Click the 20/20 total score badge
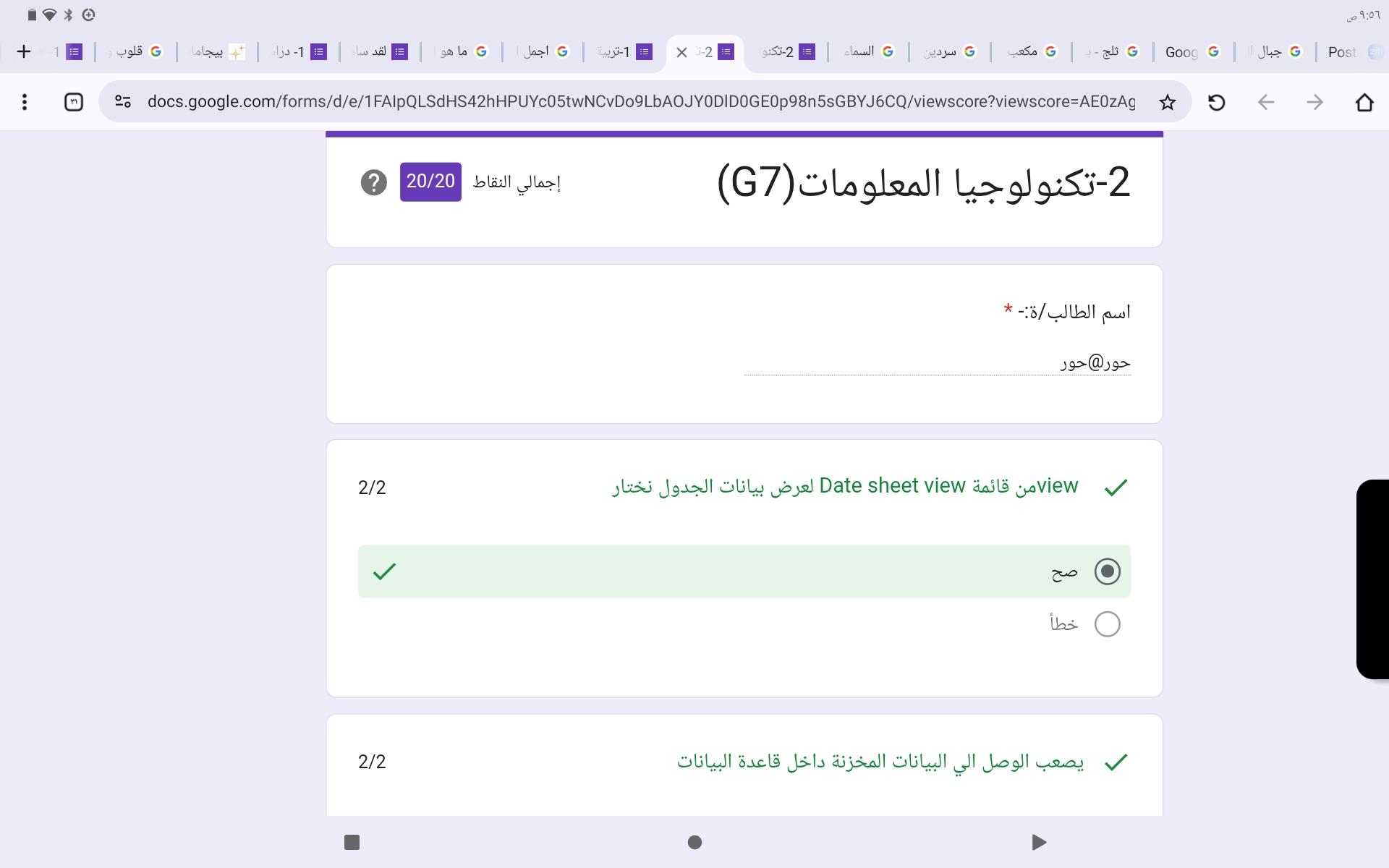1389x868 pixels. [430, 182]
